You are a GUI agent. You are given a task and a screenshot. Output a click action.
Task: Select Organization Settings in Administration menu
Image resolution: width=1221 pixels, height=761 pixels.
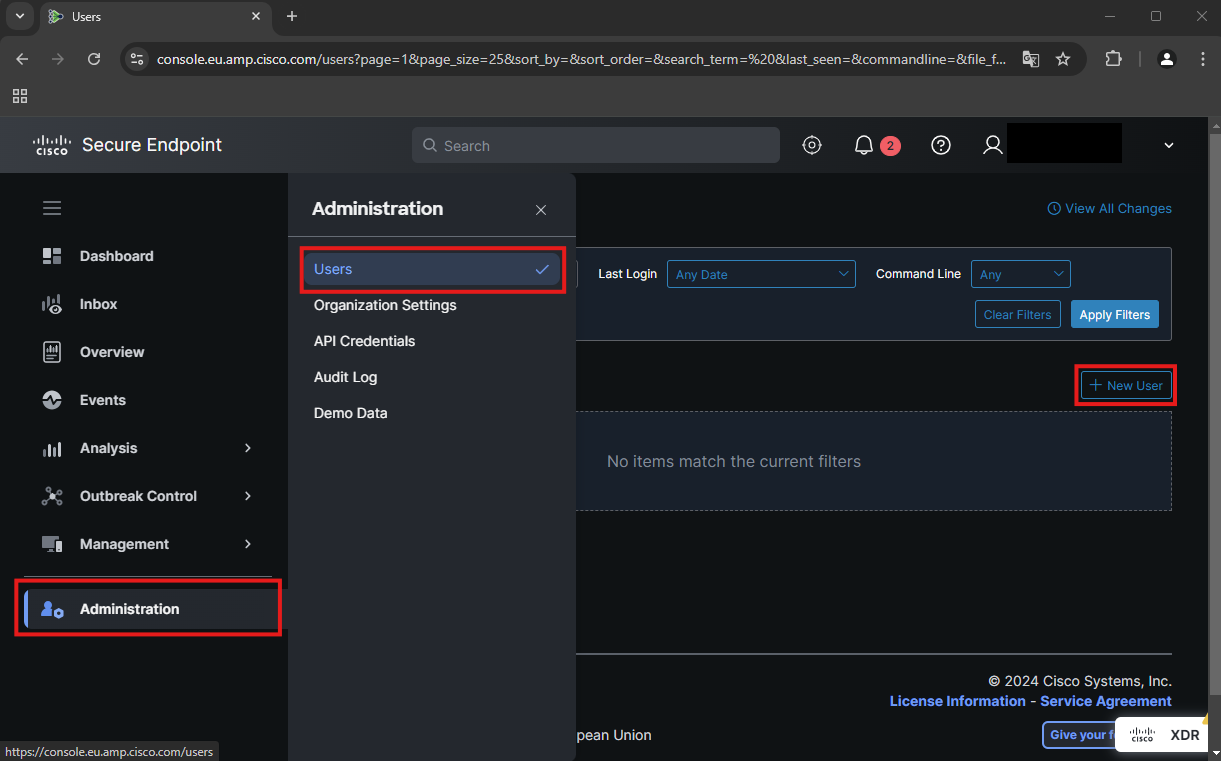point(385,305)
